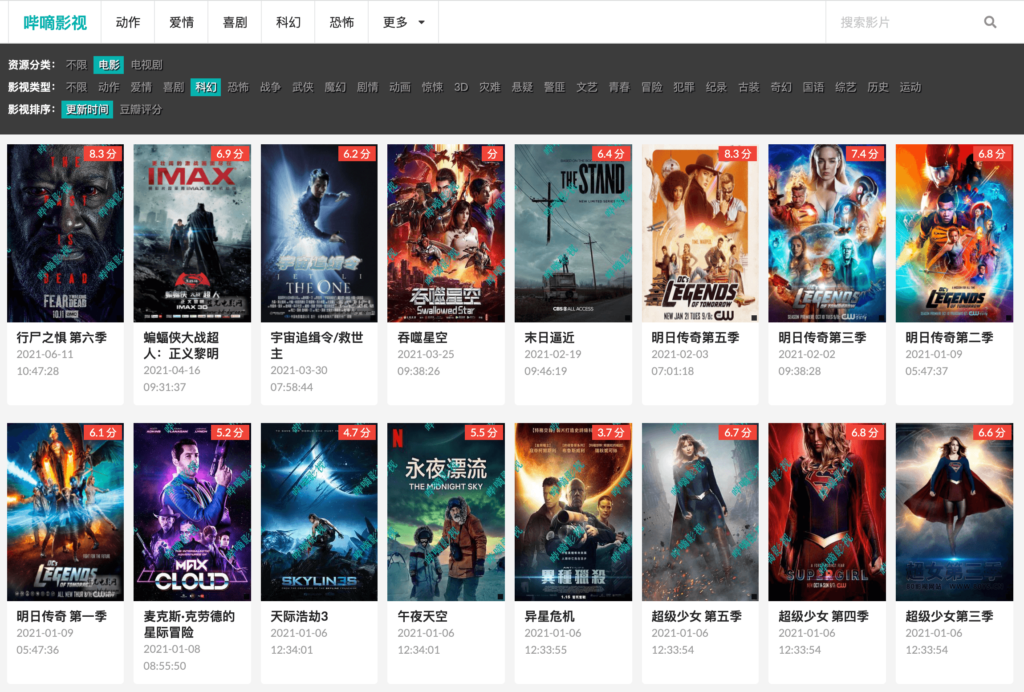Open the 动作 navigation tab
The image size is (1024, 692).
point(128,22)
